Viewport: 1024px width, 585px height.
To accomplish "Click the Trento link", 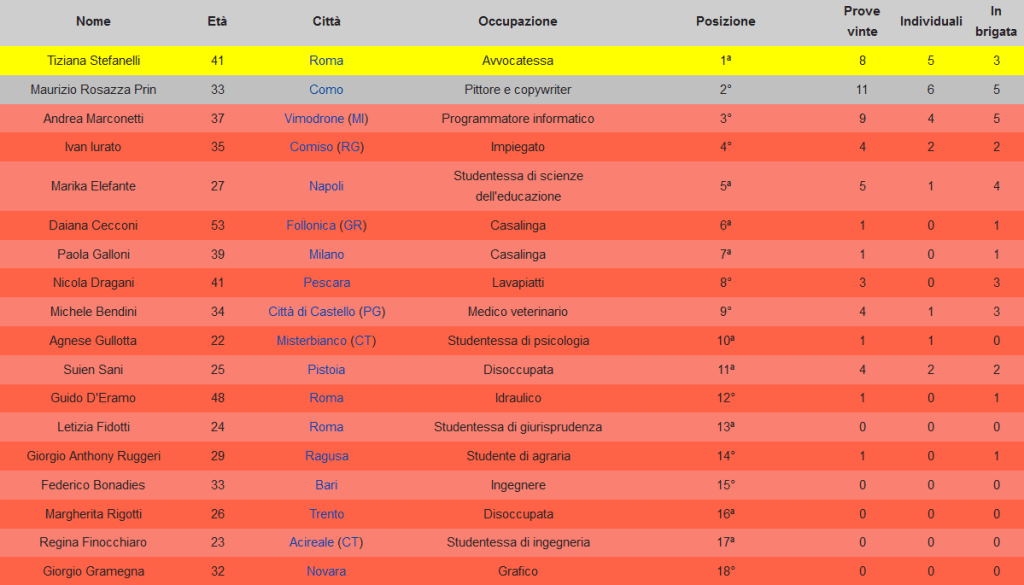I will tap(326, 514).
